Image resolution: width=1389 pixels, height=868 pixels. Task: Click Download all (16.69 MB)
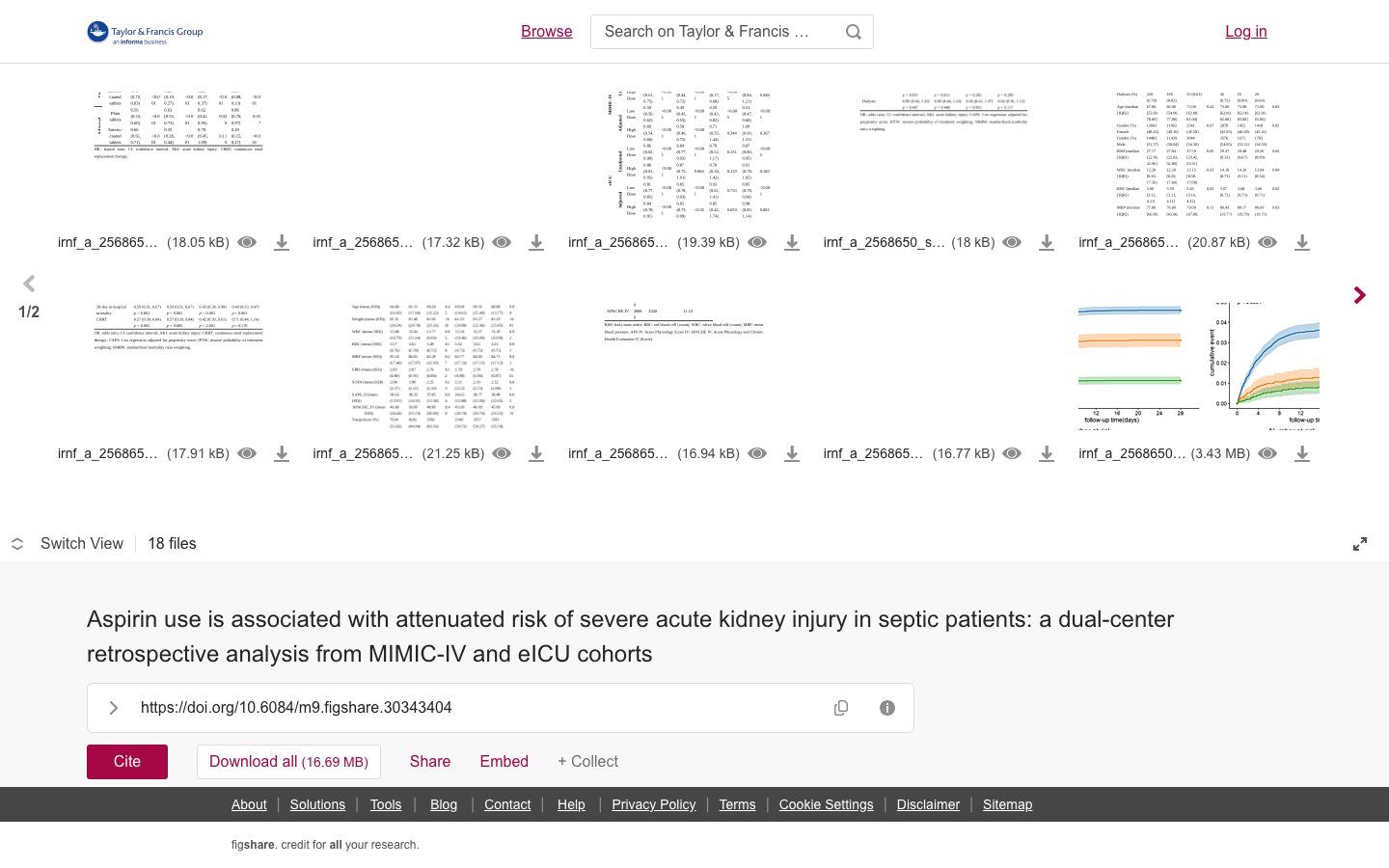[x=288, y=762]
